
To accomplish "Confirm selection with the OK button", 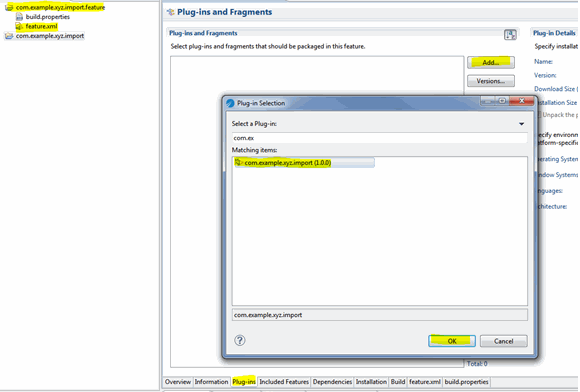I will pyautogui.click(x=452, y=341).
